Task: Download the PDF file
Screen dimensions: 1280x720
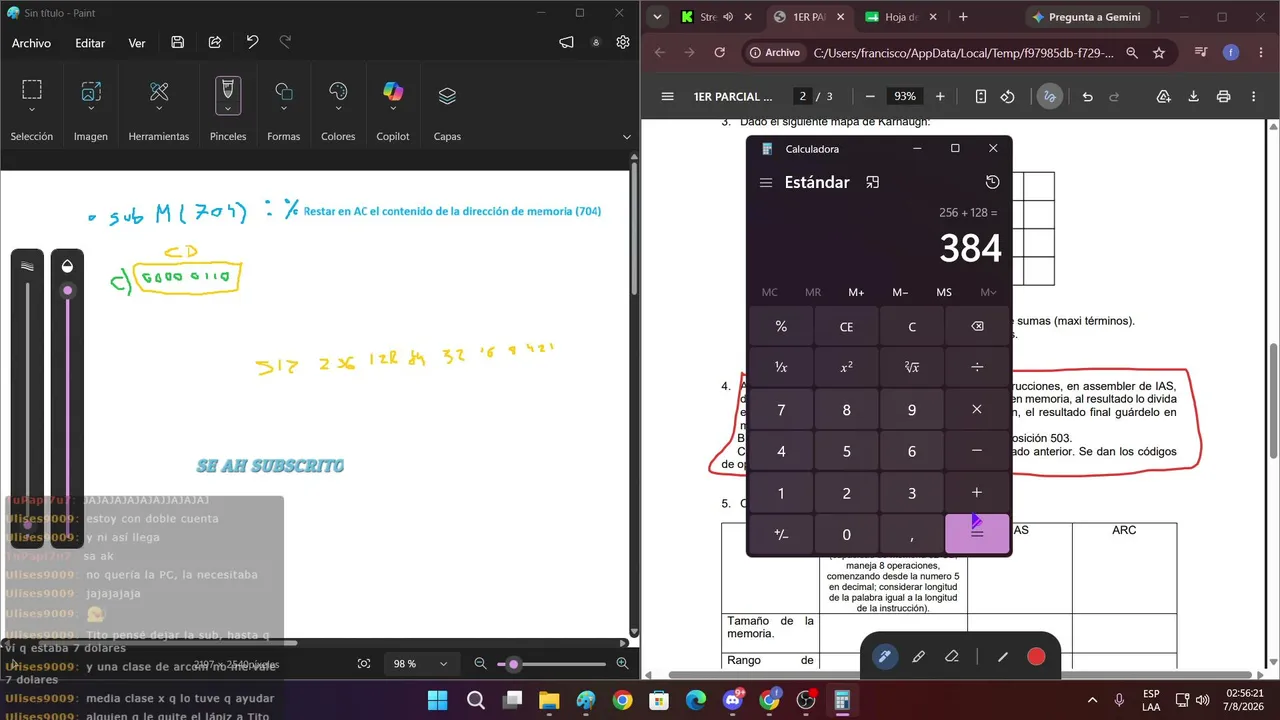Action: point(1193,96)
